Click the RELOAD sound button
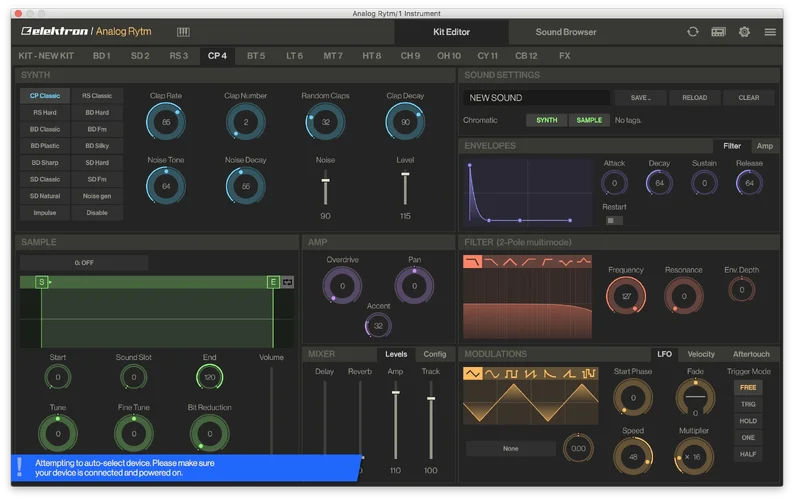 (694, 98)
